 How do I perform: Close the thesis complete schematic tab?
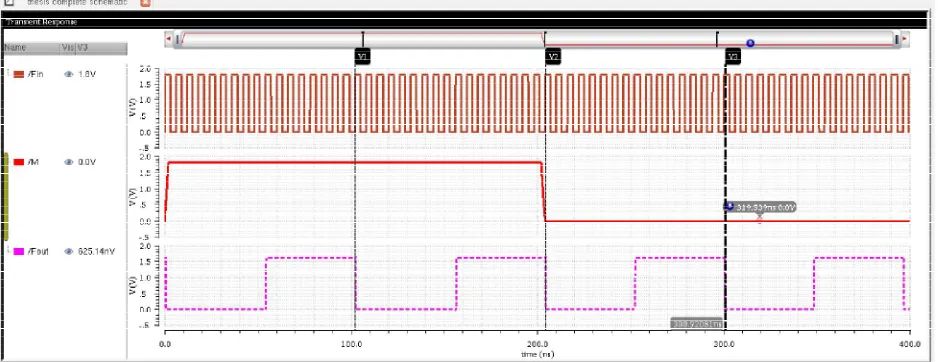coord(145,3)
